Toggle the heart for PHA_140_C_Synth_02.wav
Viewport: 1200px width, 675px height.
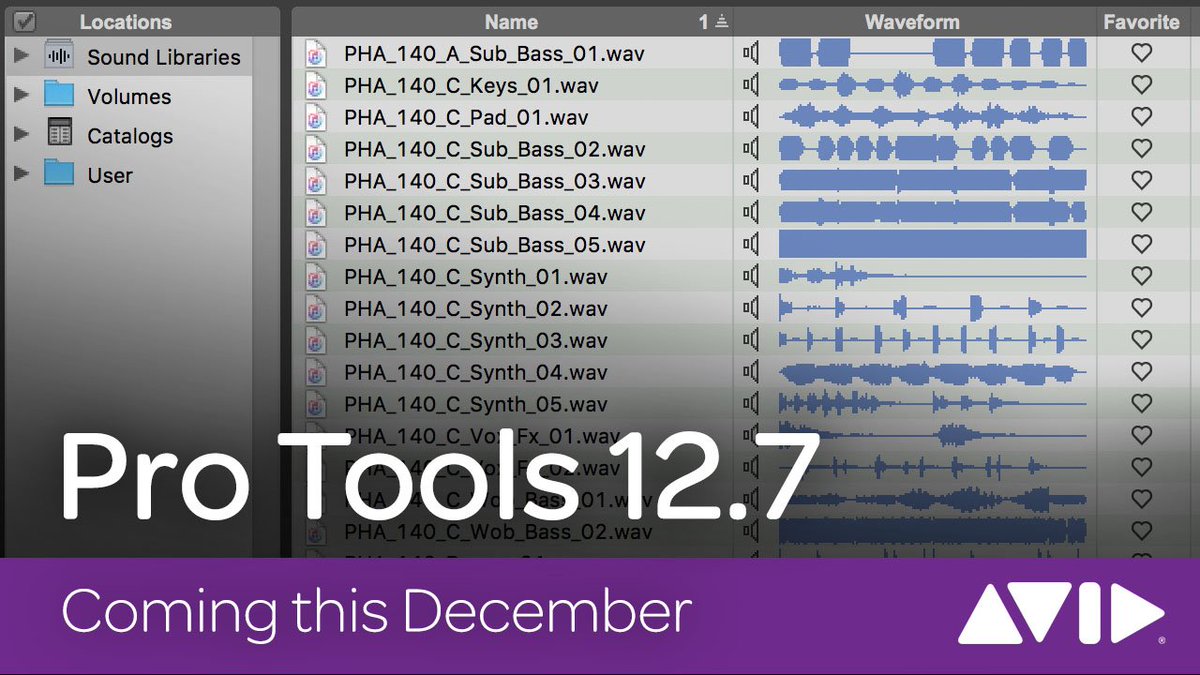(1141, 308)
